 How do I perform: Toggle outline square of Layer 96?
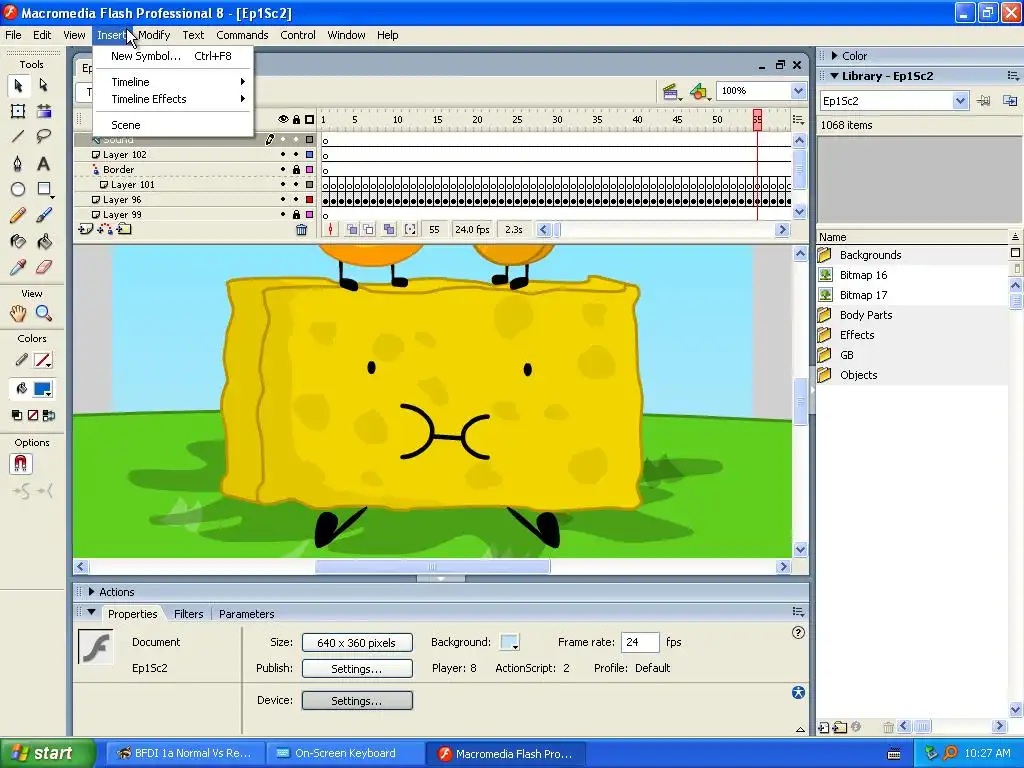310,200
